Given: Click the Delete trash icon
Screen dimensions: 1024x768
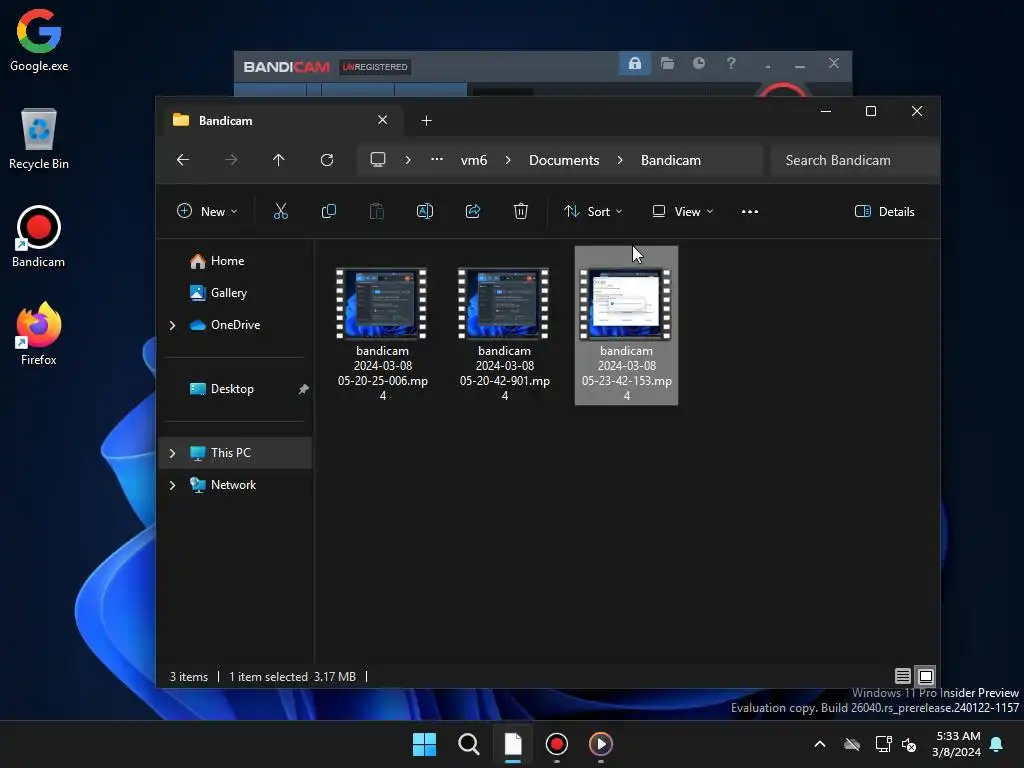Looking at the screenshot, I should (520, 211).
